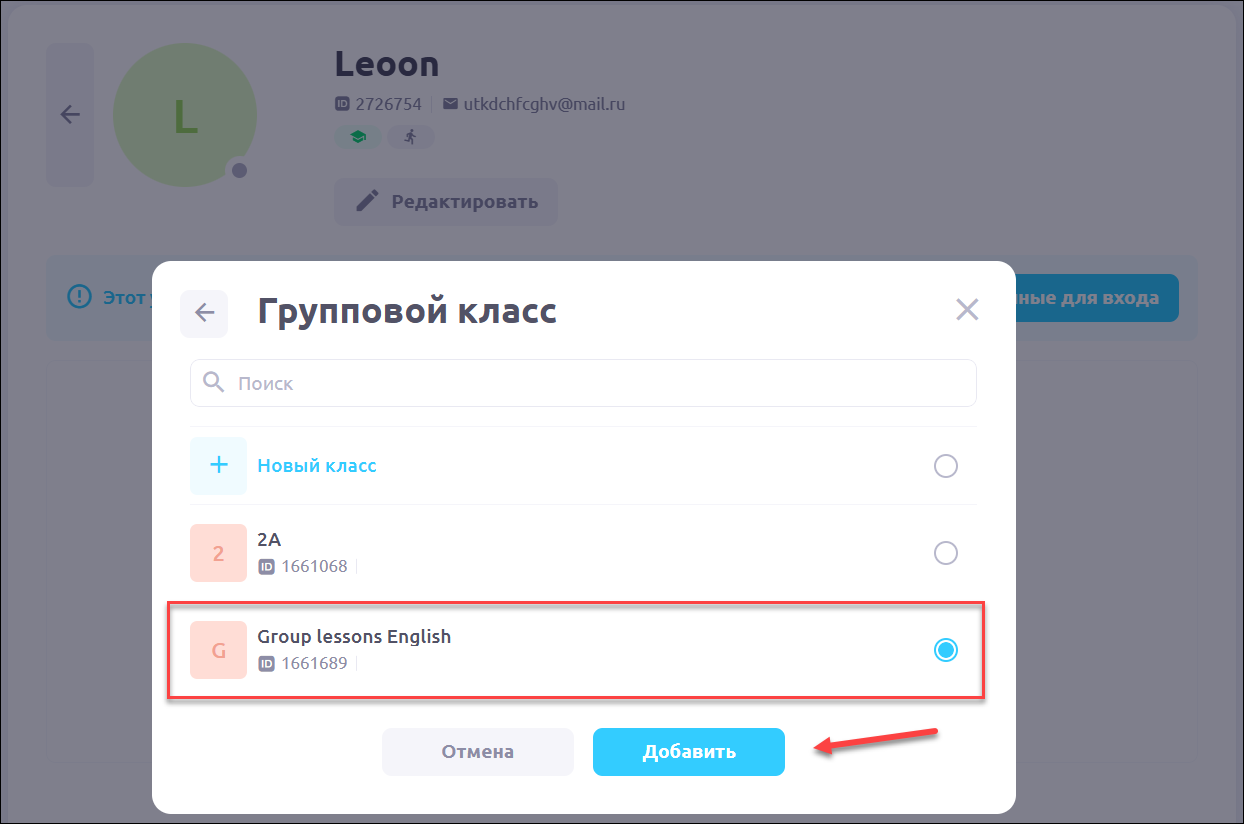The height and width of the screenshot is (824, 1244).
Task: Click the 2A class avatar tile
Action: pyautogui.click(x=218, y=553)
